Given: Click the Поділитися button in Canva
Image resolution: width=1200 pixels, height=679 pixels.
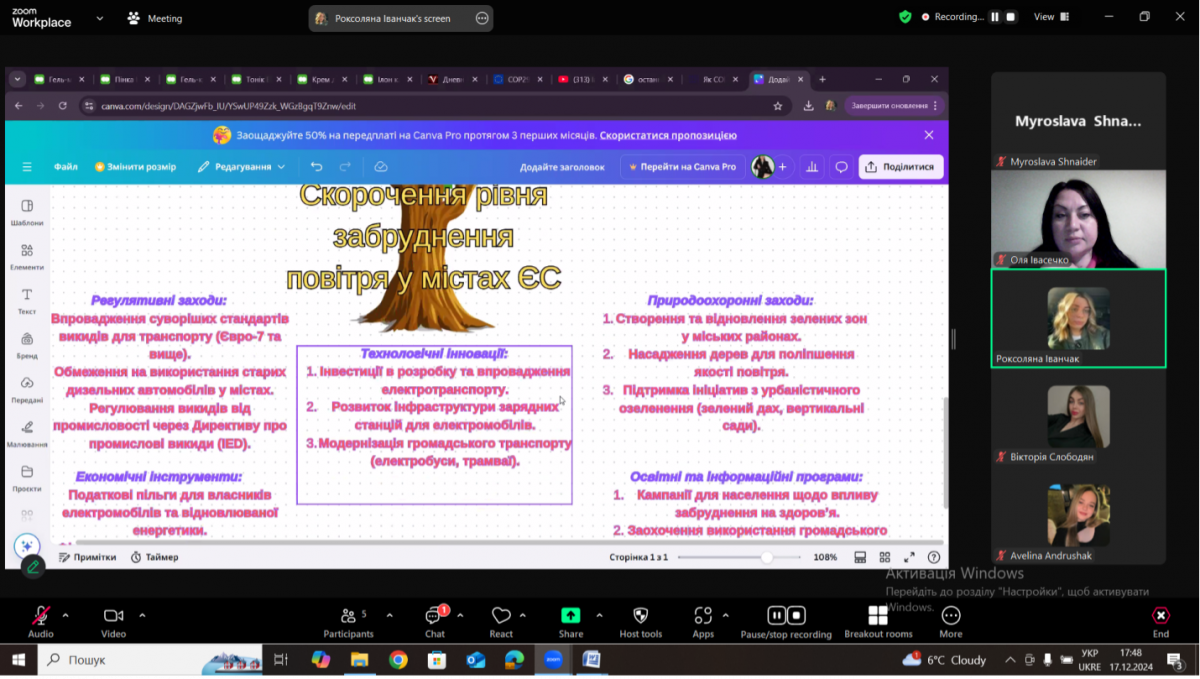Looking at the screenshot, I should [901, 167].
